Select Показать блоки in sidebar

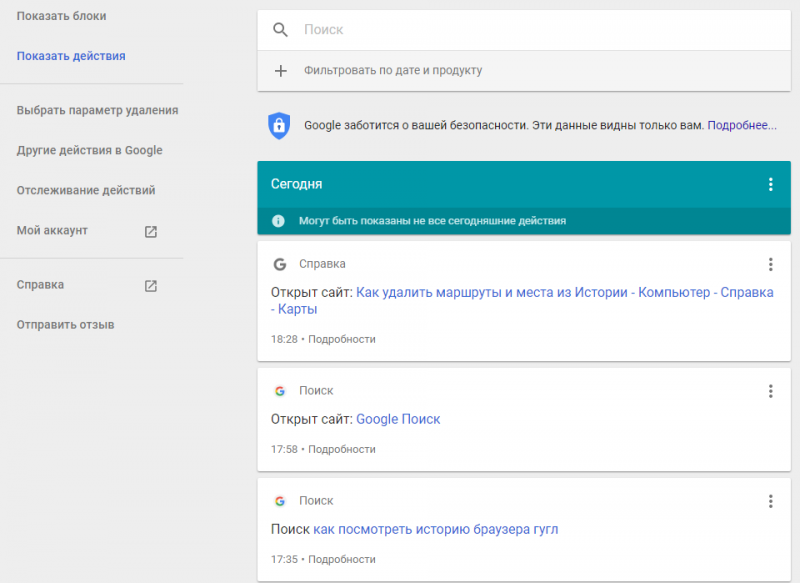click(x=61, y=17)
